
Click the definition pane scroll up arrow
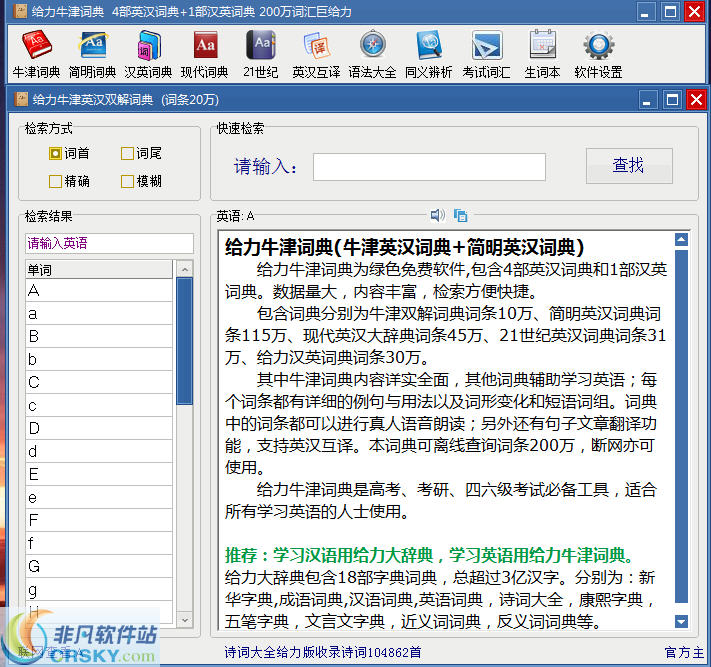[682, 240]
